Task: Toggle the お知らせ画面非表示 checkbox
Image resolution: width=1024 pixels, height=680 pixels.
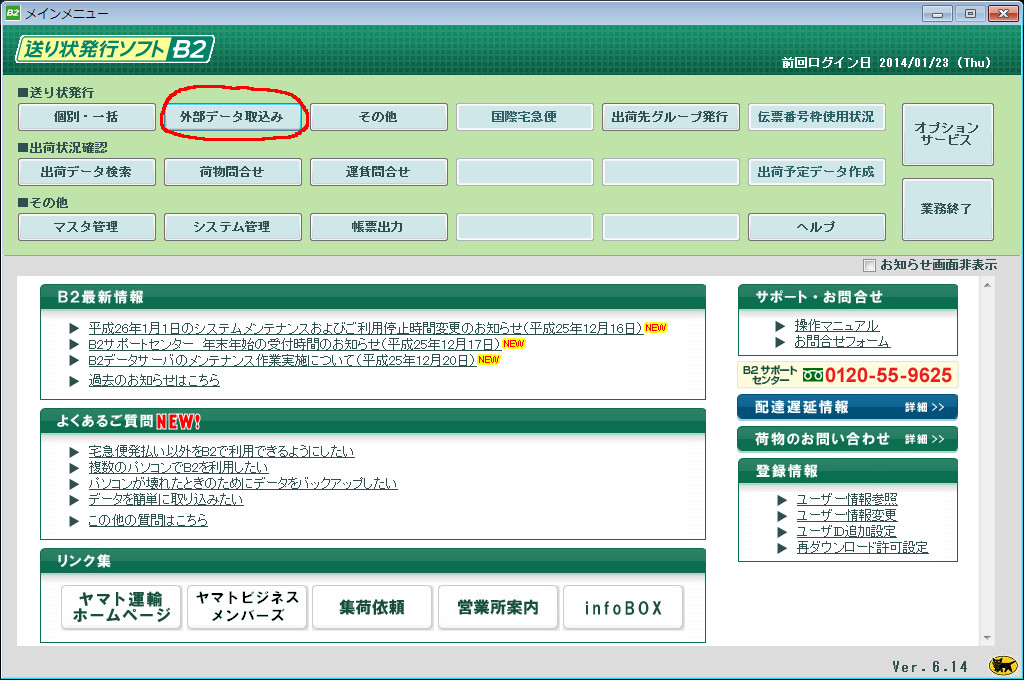Action: coord(869,265)
